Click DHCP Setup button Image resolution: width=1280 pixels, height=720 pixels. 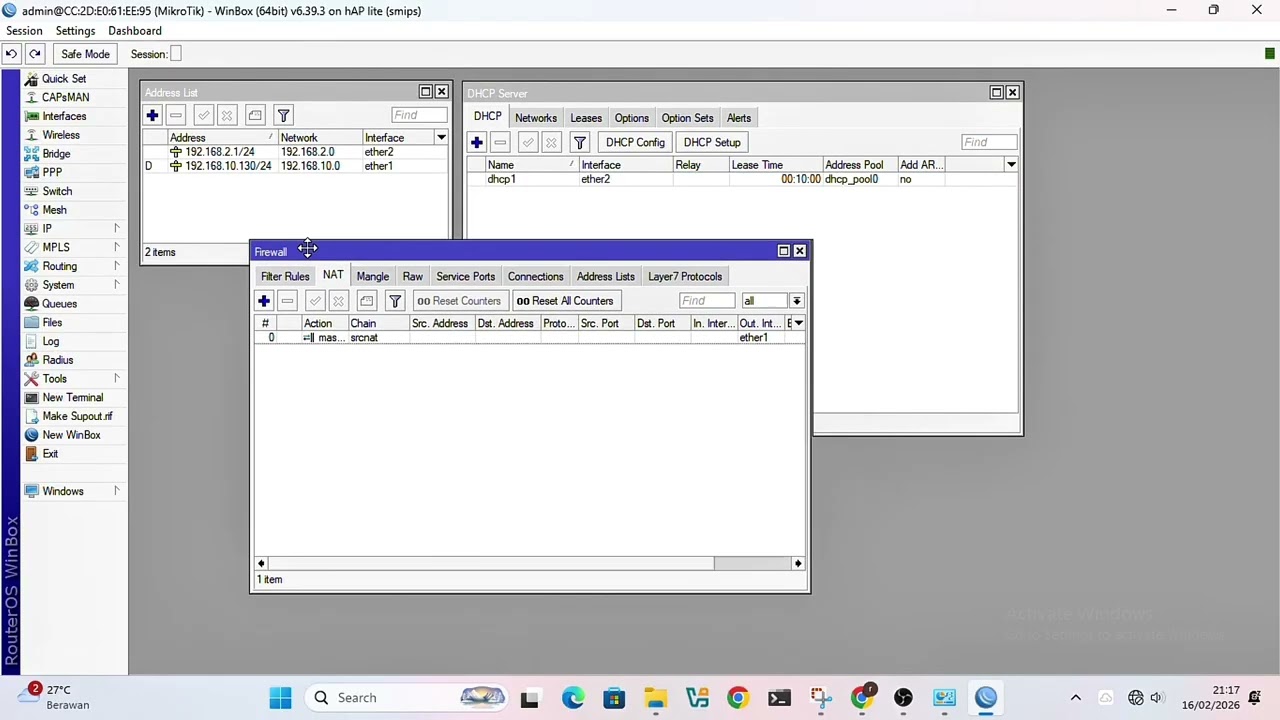point(712,142)
